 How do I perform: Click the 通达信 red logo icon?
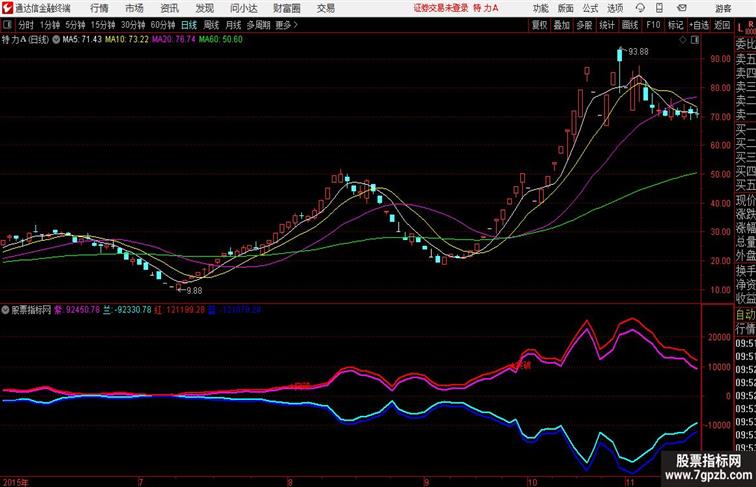(7, 8)
